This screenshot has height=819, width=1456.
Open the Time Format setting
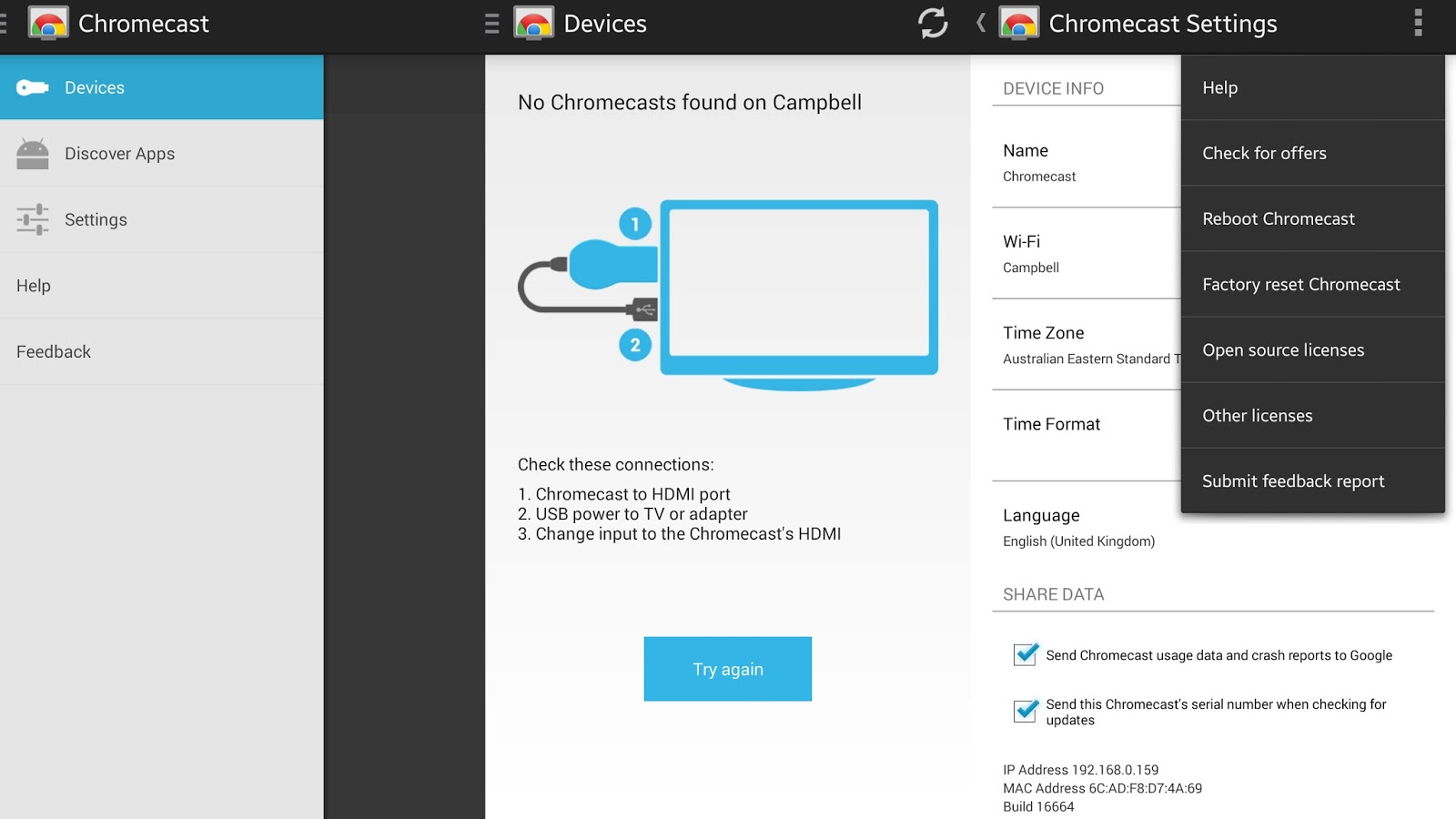pos(1087,435)
